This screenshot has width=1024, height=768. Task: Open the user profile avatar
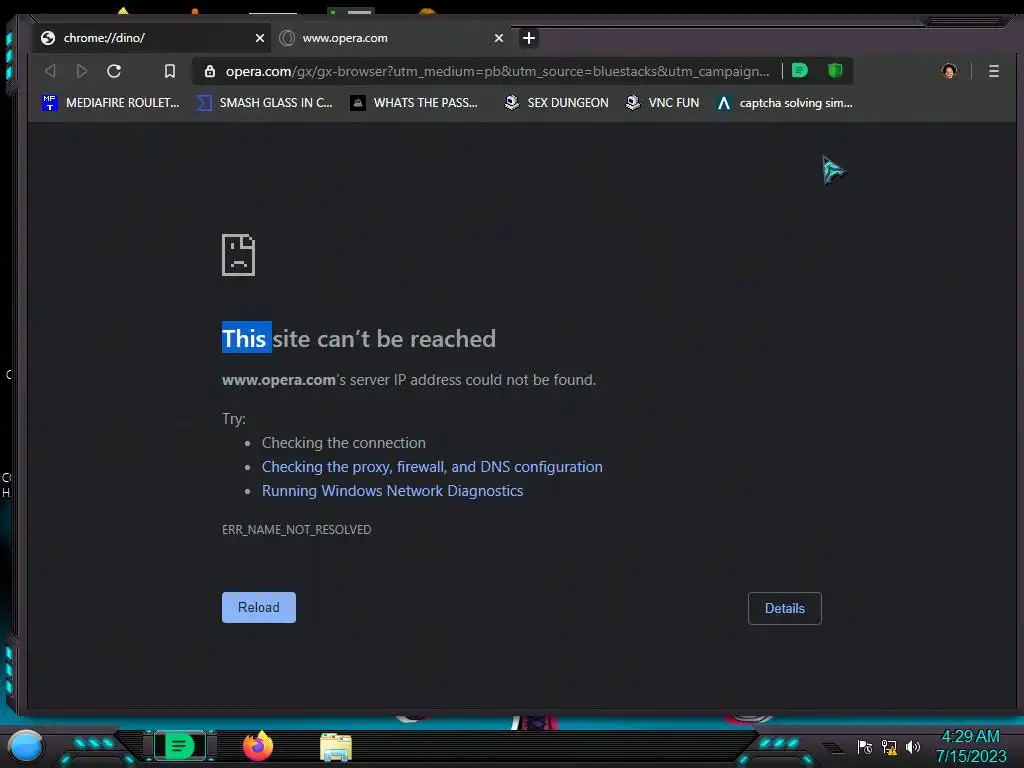click(949, 71)
